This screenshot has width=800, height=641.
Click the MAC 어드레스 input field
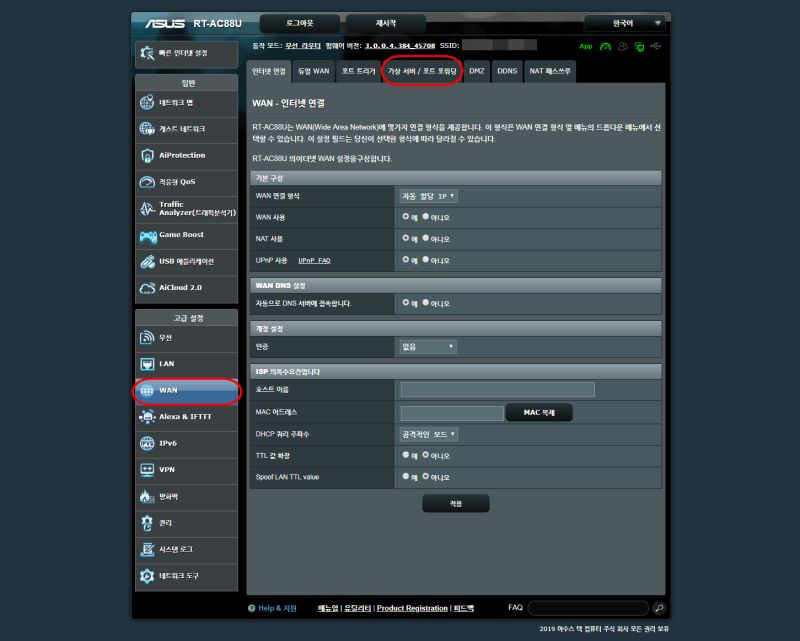point(452,413)
